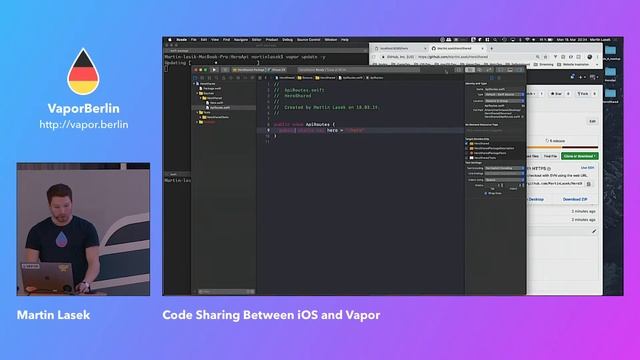
Task: Click the assistant editor button
Action: 479,70
